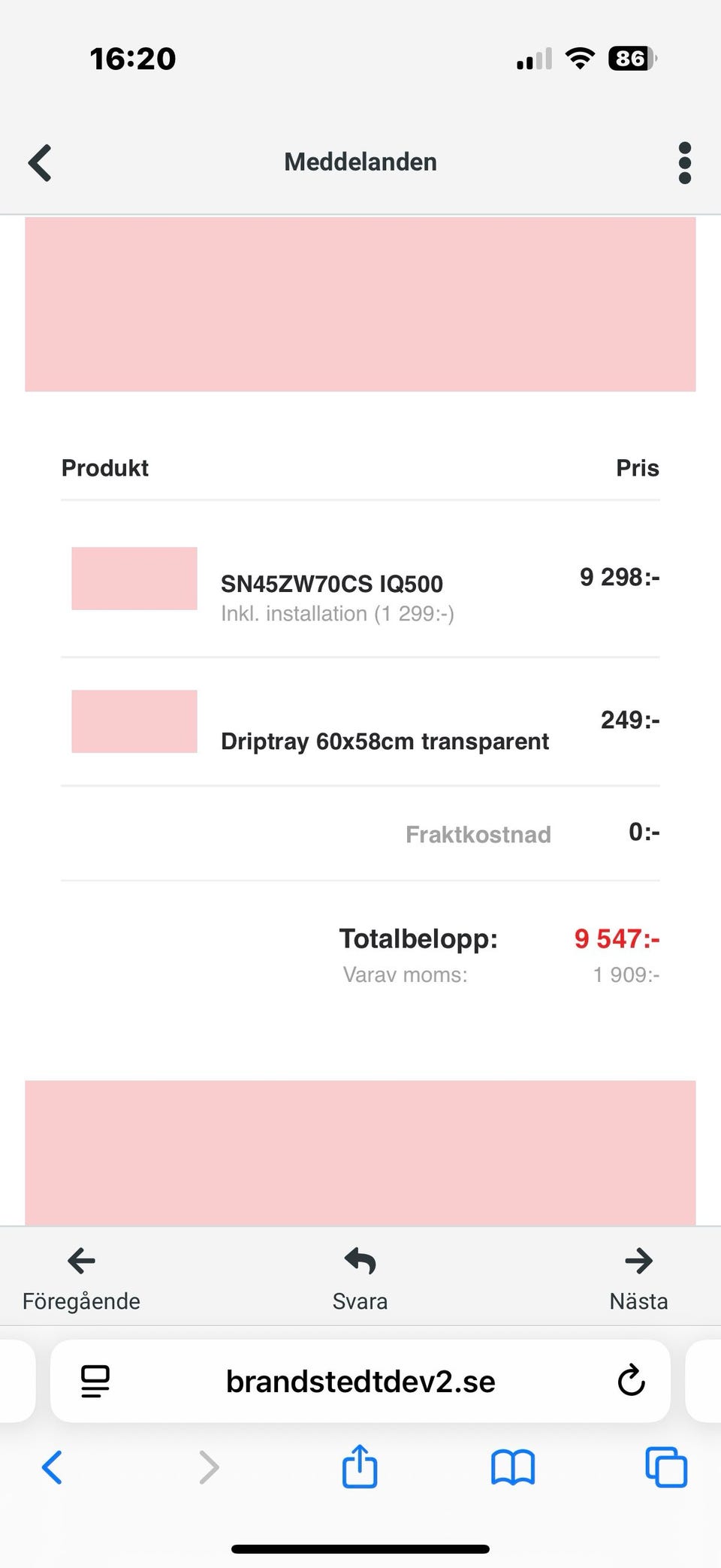Show open tabs overview
721x1568 pixels.
tap(666, 1467)
